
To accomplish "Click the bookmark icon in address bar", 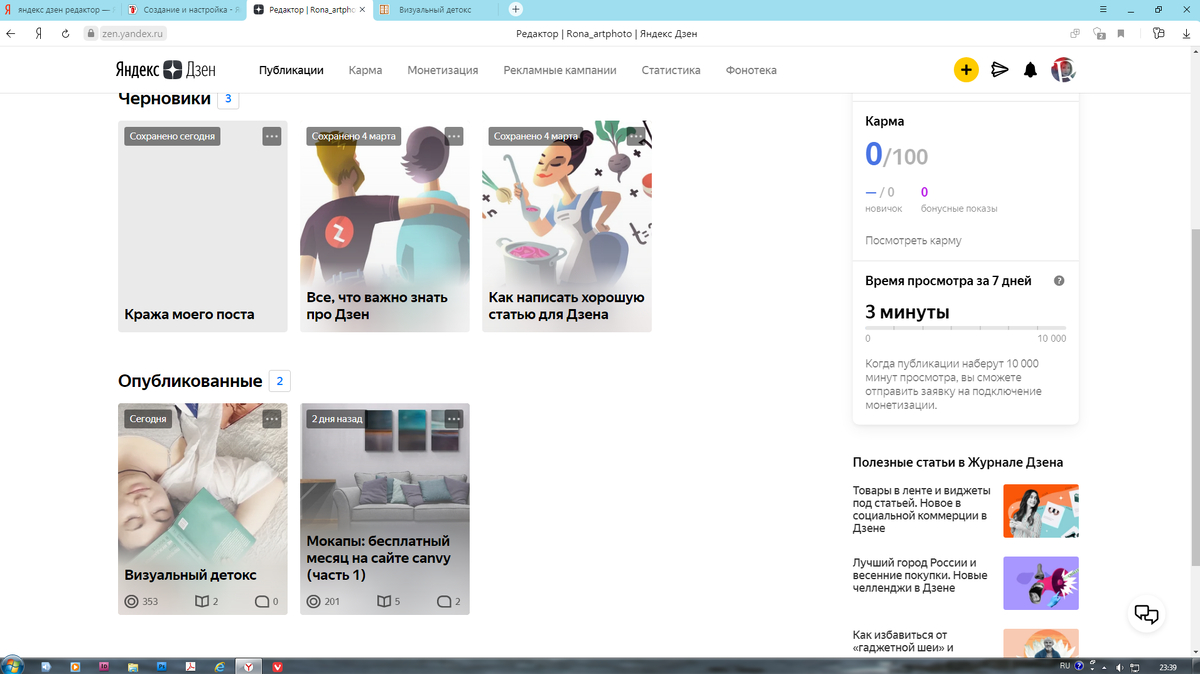I will pos(1121,33).
